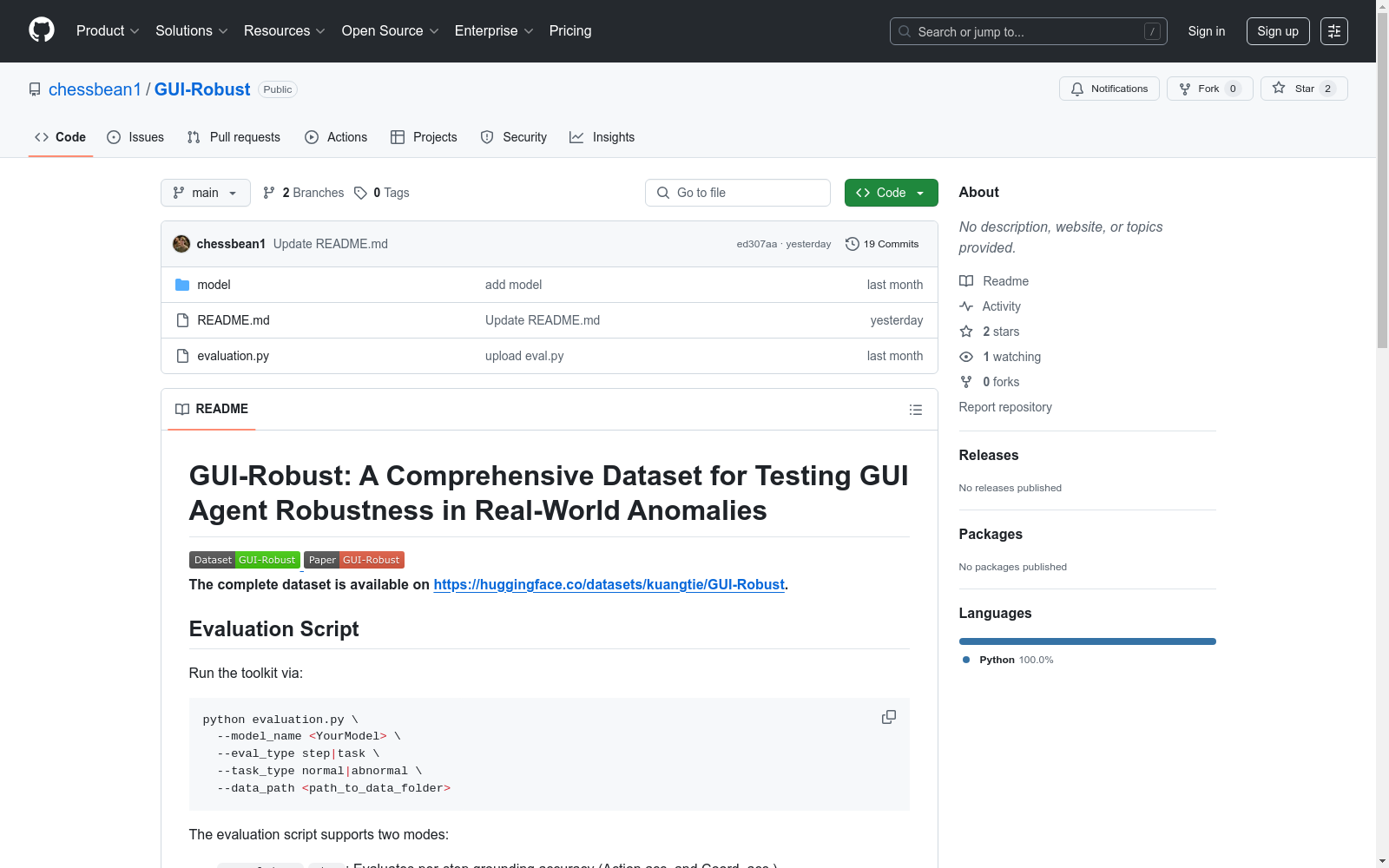Click the search magnifier icon in header
Image resolution: width=1389 pixels, height=868 pixels.
point(905,31)
